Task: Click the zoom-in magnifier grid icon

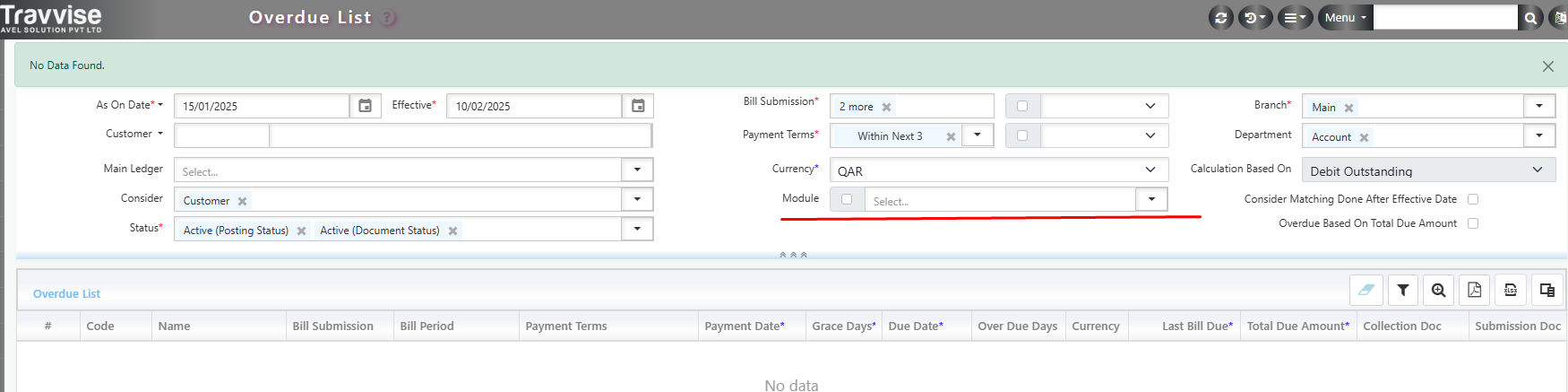Action: coord(1439,290)
